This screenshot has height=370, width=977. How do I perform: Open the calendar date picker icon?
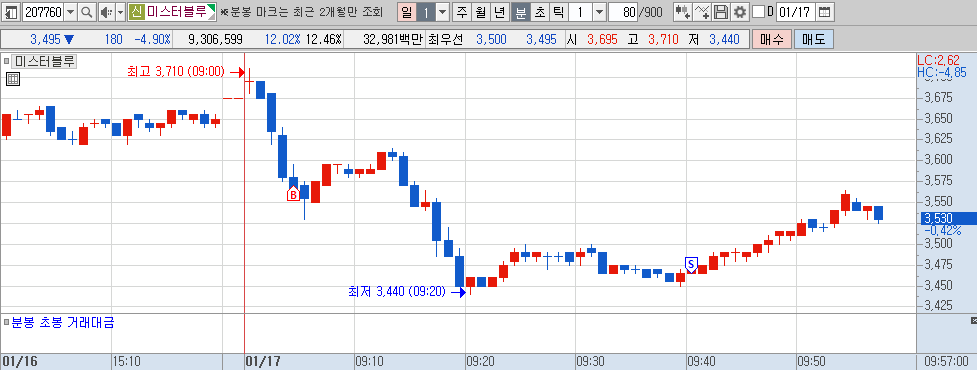[824, 11]
